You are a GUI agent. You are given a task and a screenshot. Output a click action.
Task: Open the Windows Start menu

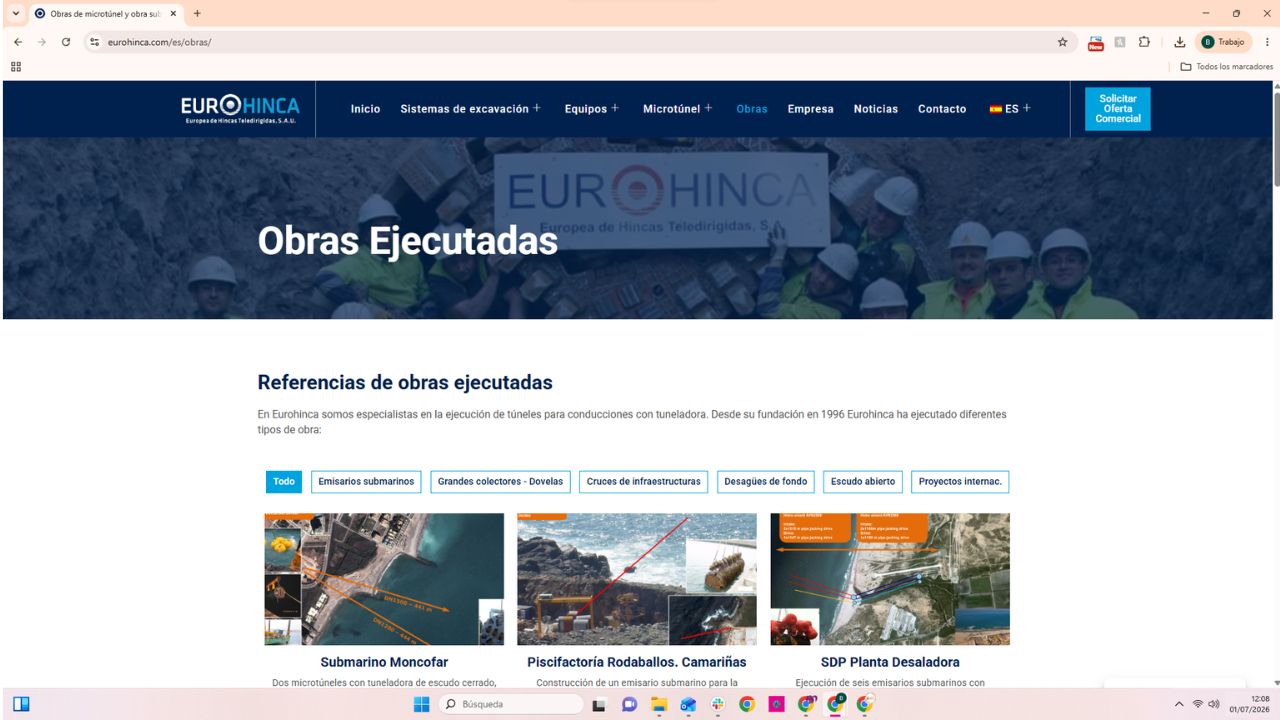tap(421, 704)
